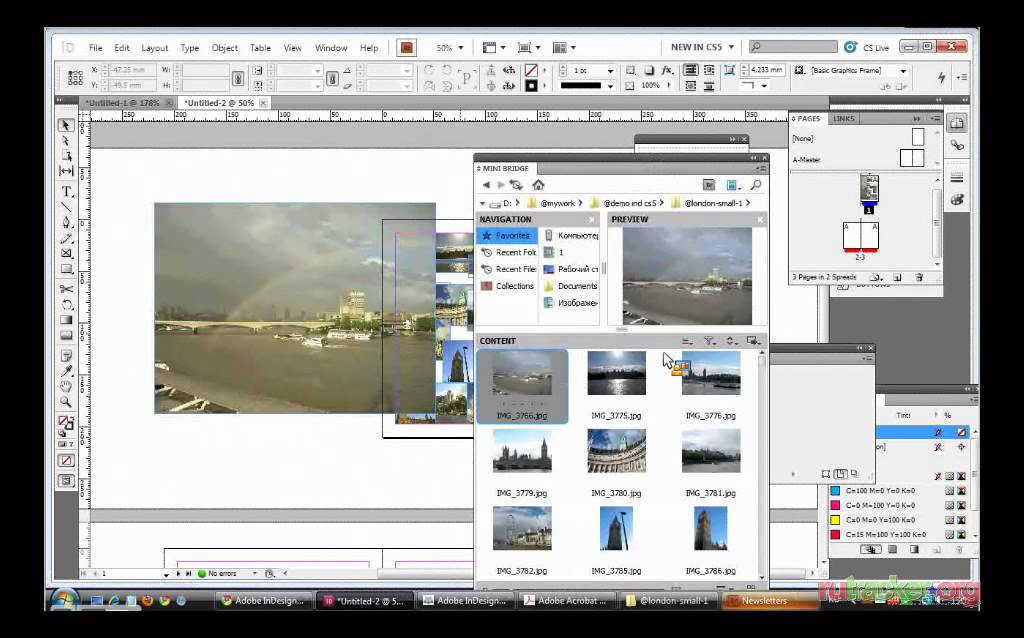
Task: Select Recent Folders in Navigation pane
Action: (507, 252)
